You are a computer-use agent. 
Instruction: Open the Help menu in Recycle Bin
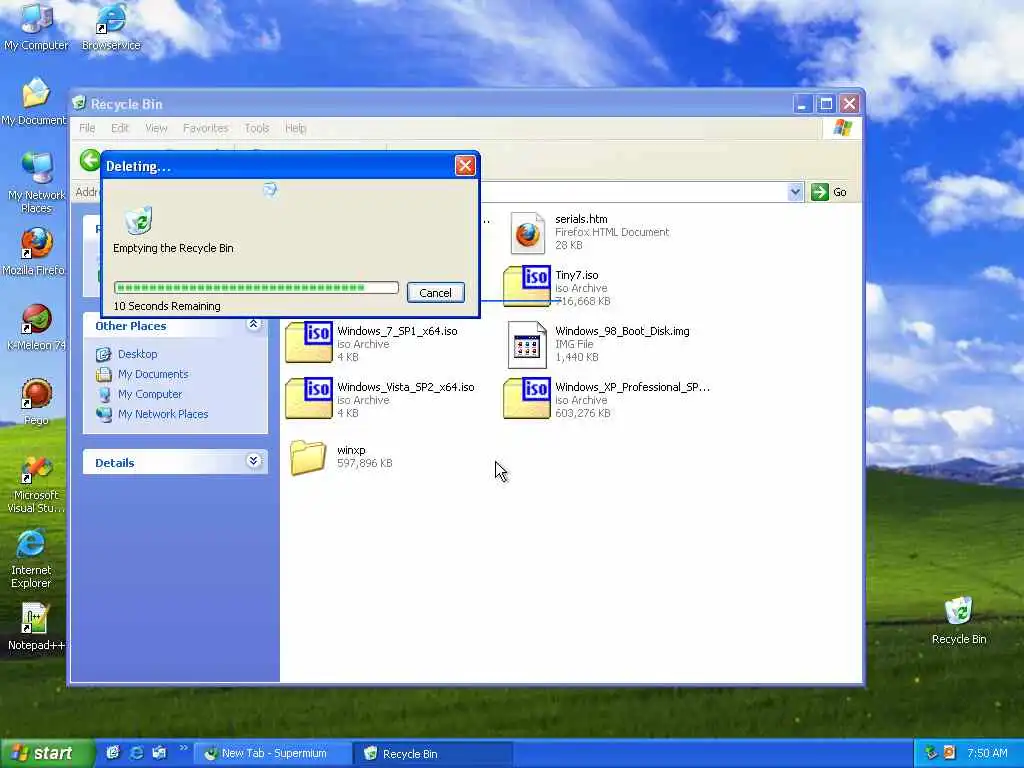pyautogui.click(x=295, y=128)
